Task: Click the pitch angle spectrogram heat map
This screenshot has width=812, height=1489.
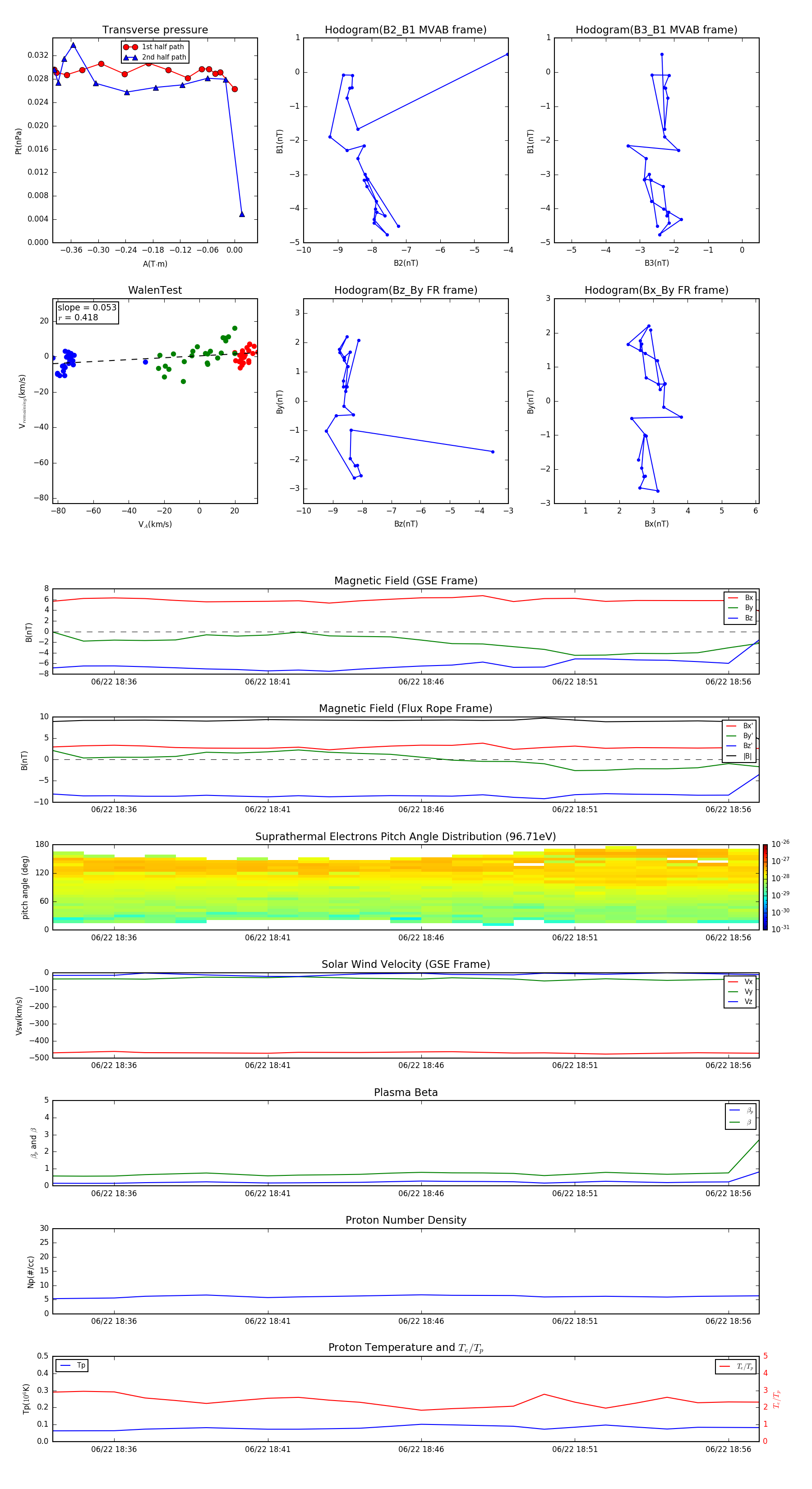Action: click(x=406, y=887)
